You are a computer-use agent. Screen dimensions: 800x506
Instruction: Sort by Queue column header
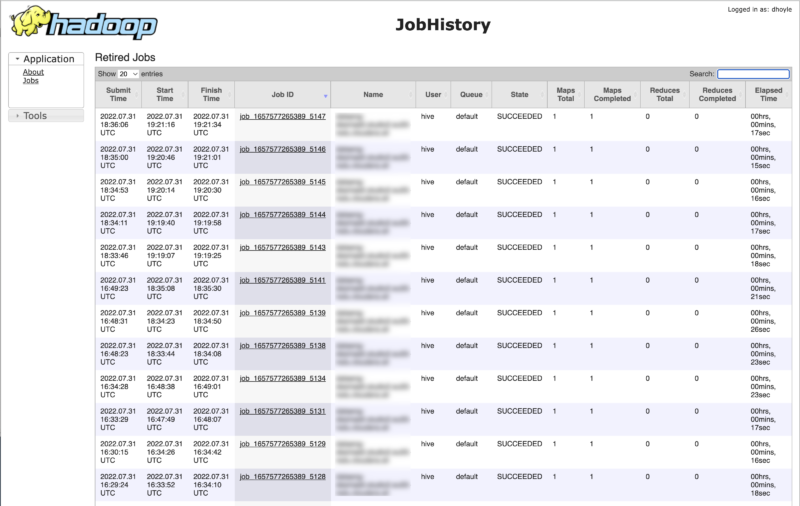click(470, 94)
